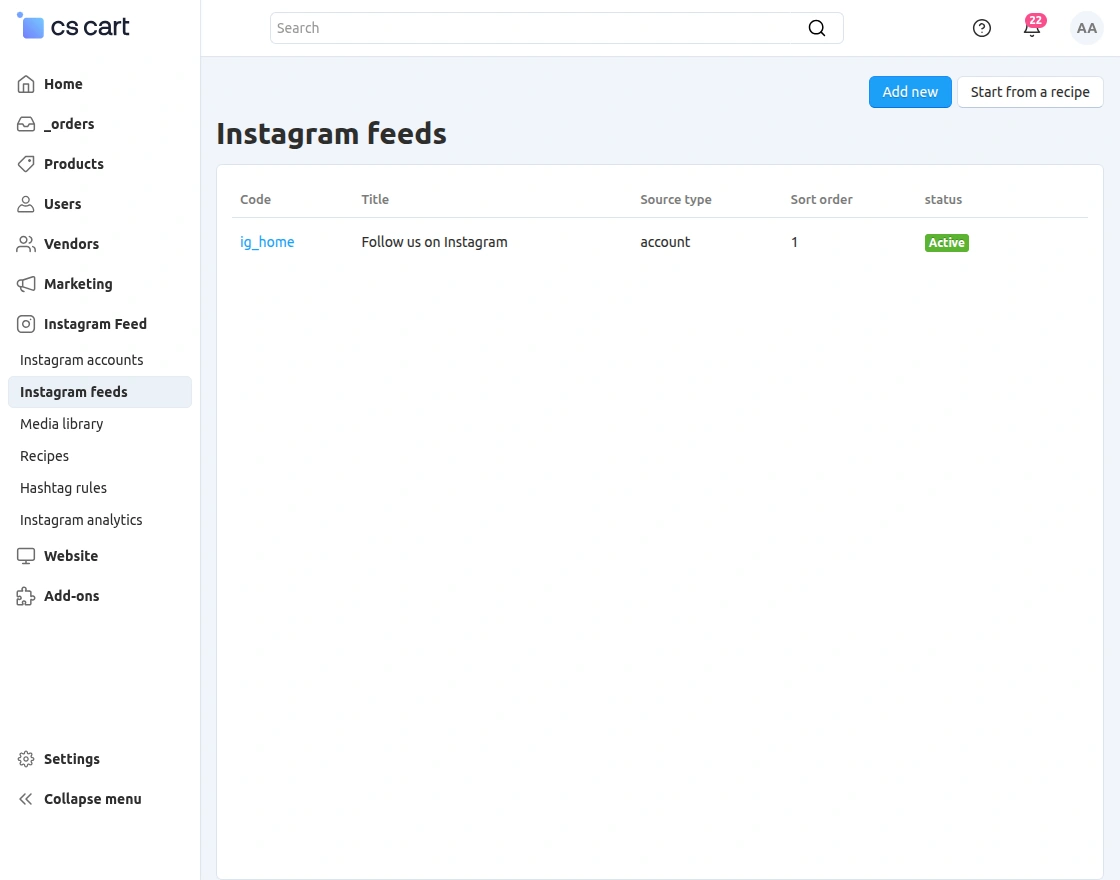Click the Users person icon
The width and height of the screenshot is (1120, 880).
click(x=26, y=204)
